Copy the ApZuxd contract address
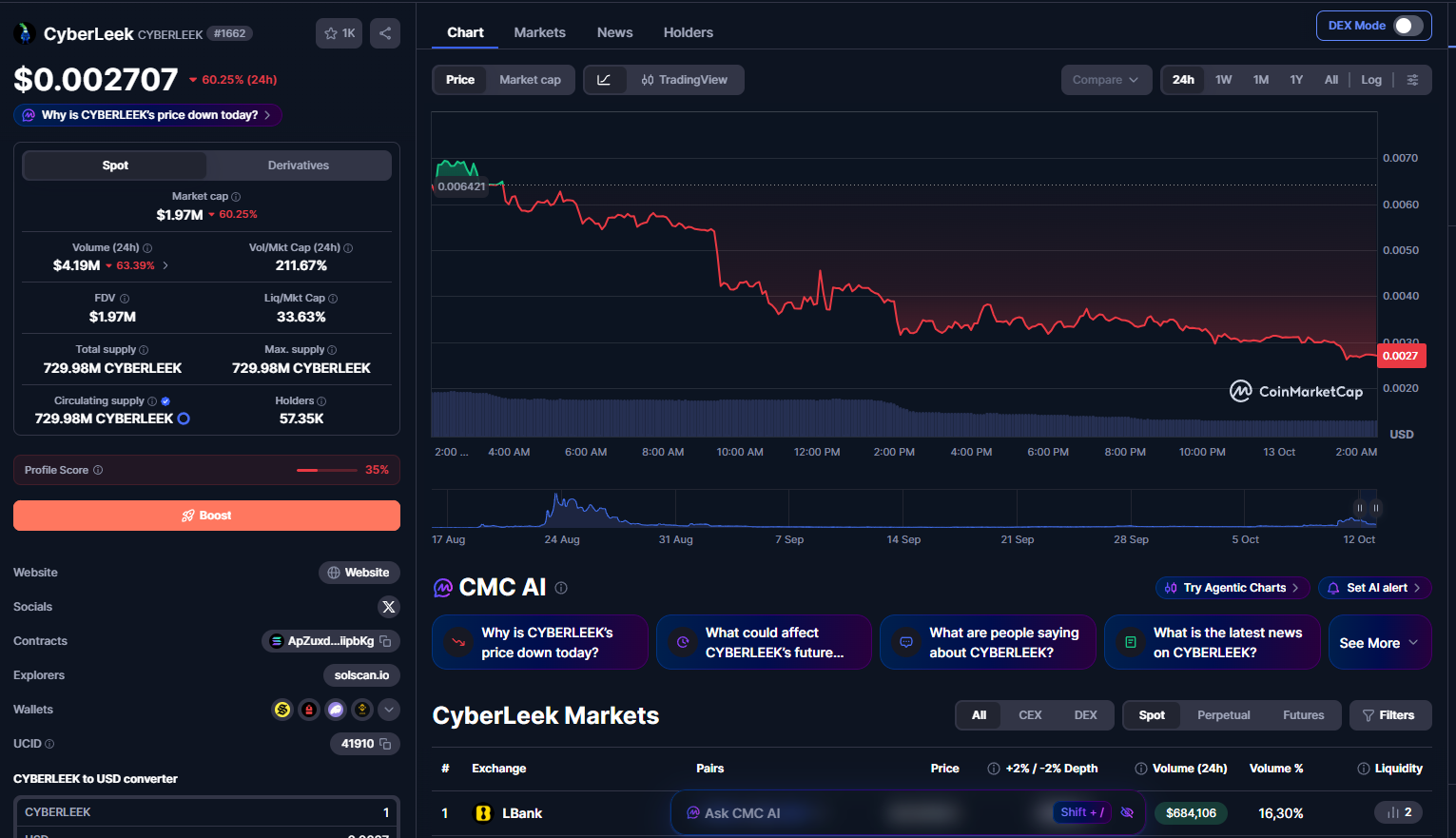 tap(385, 641)
